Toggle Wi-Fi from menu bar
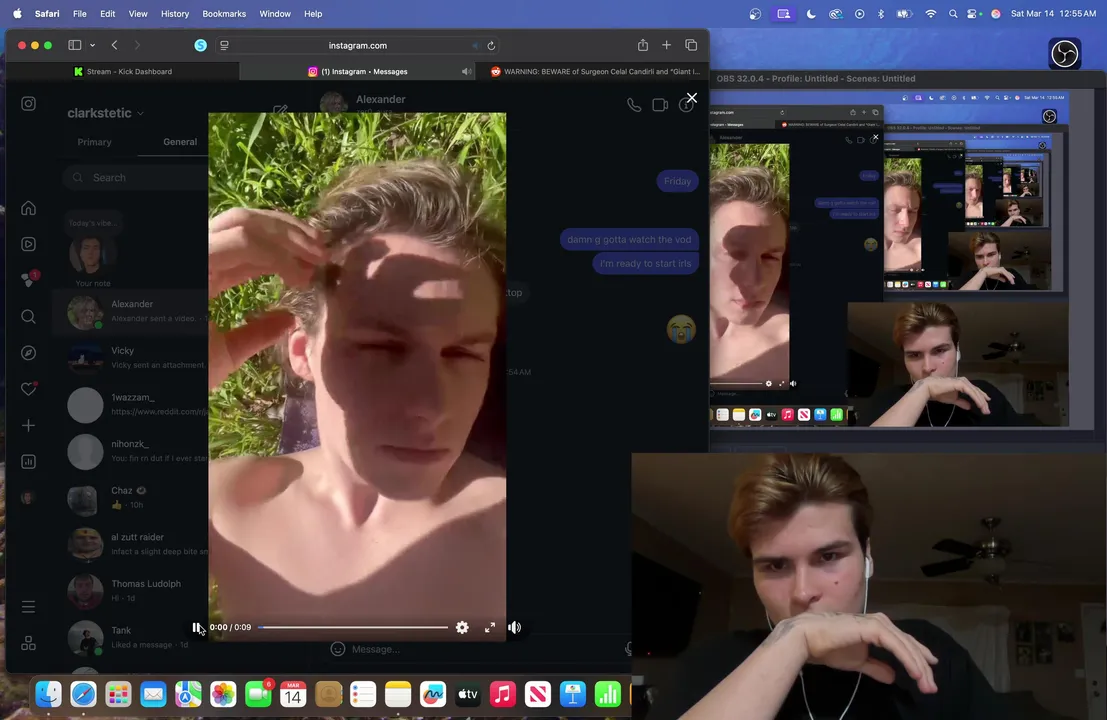 [x=931, y=13]
